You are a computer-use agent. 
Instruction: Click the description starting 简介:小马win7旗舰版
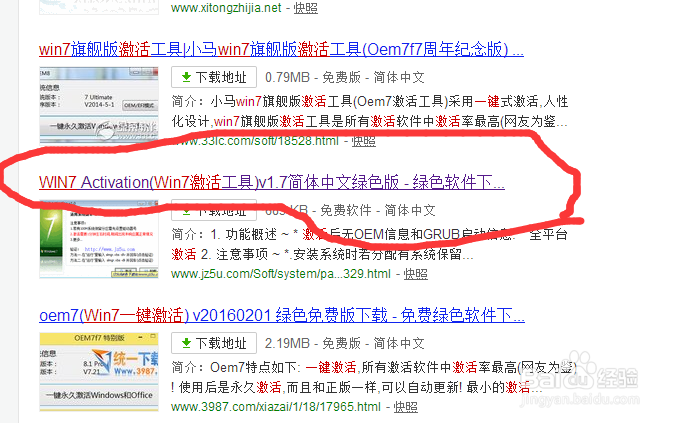click(369, 111)
